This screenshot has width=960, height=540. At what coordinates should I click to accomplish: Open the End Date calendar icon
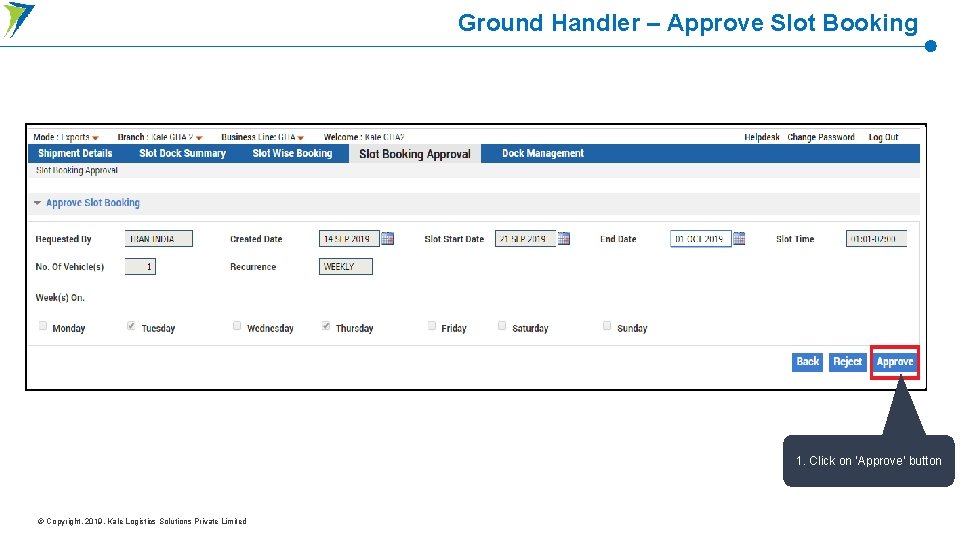pos(739,238)
